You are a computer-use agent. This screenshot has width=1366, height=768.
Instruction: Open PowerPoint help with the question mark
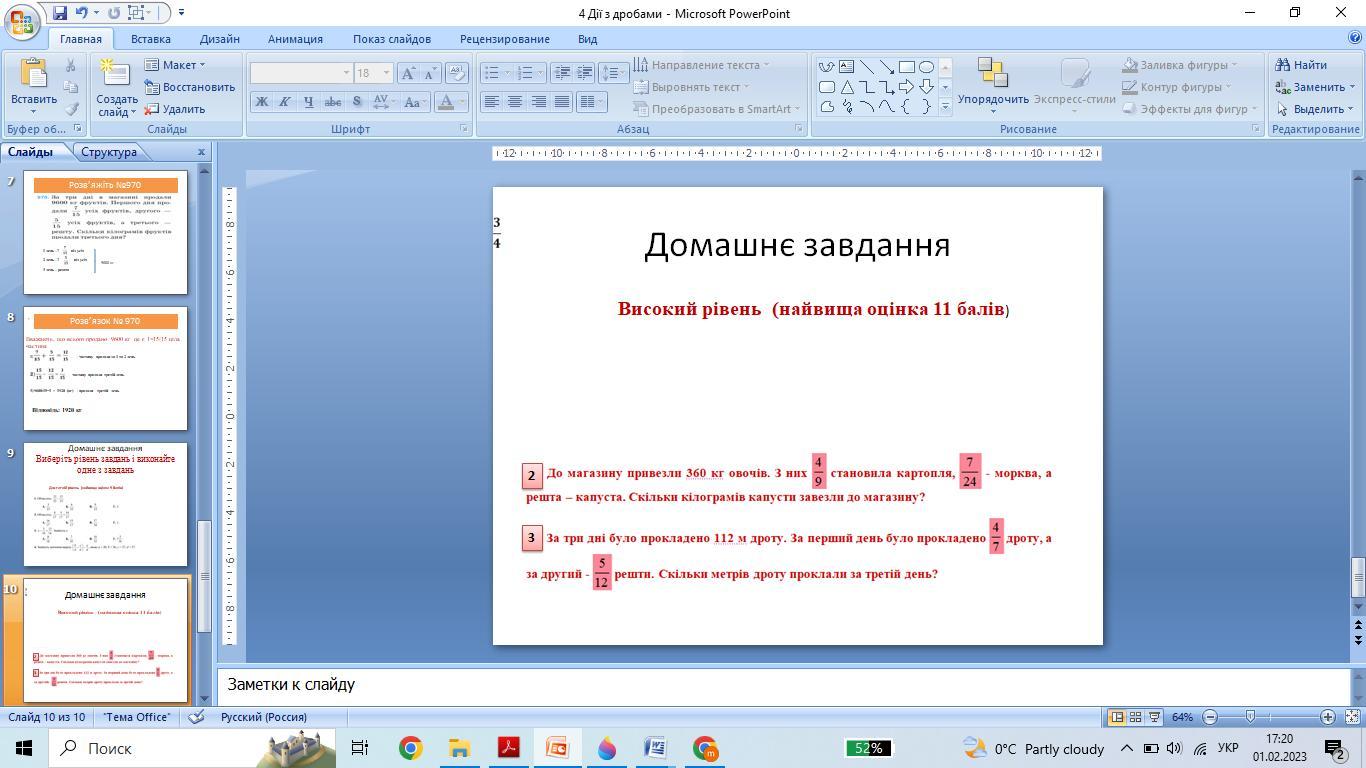tap(1355, 39)
